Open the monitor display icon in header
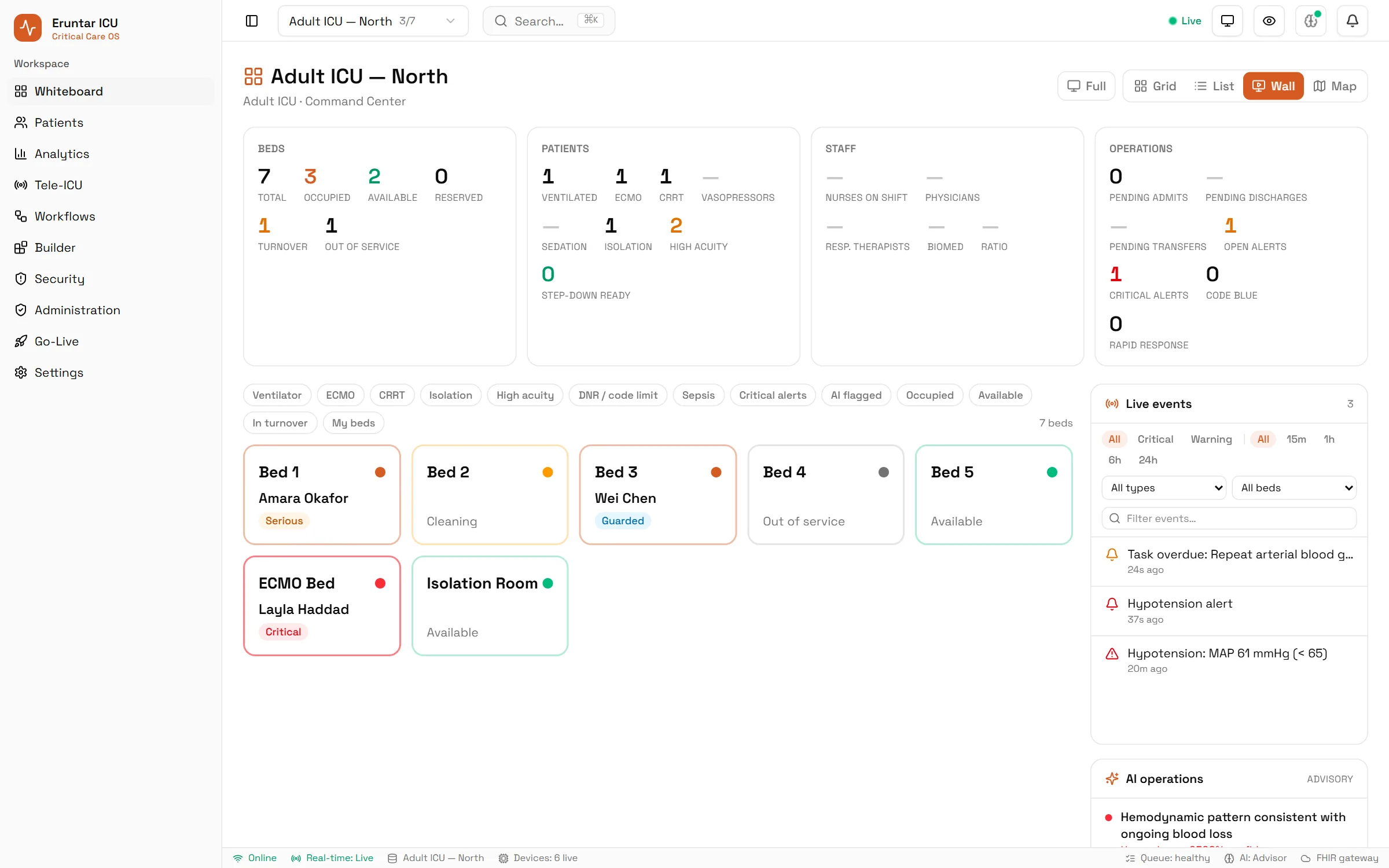Image resolution: width=1389 pixels, height=868 pixels. (x=1227, y=21)
